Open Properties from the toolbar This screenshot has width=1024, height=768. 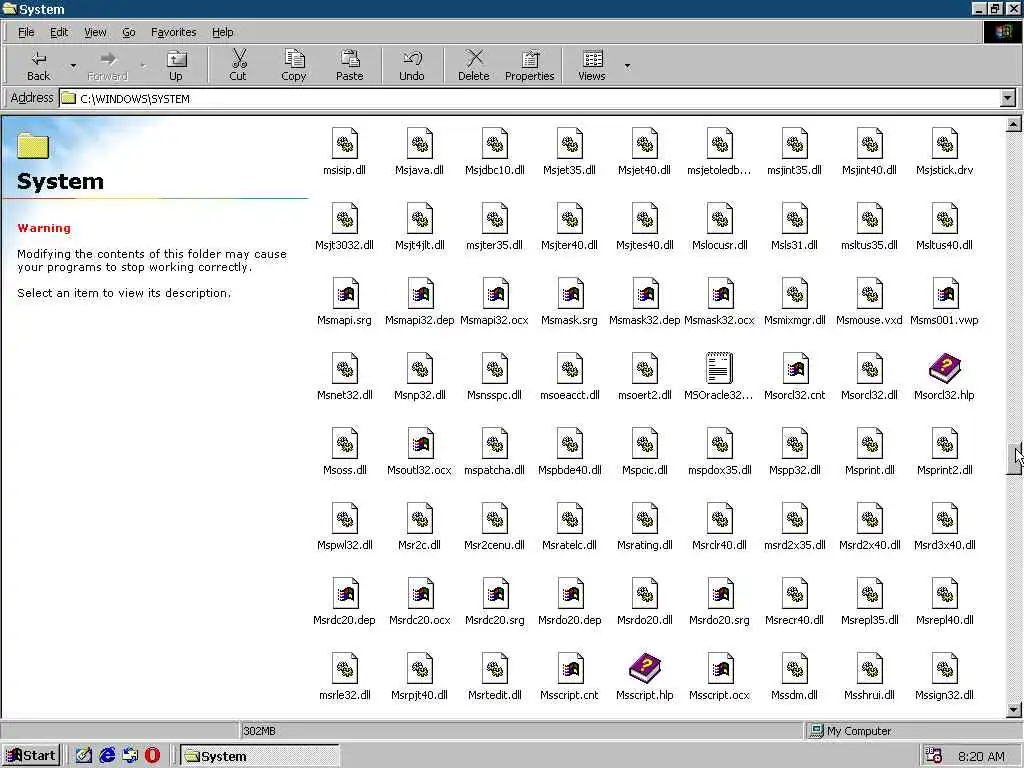click(530, 65)
